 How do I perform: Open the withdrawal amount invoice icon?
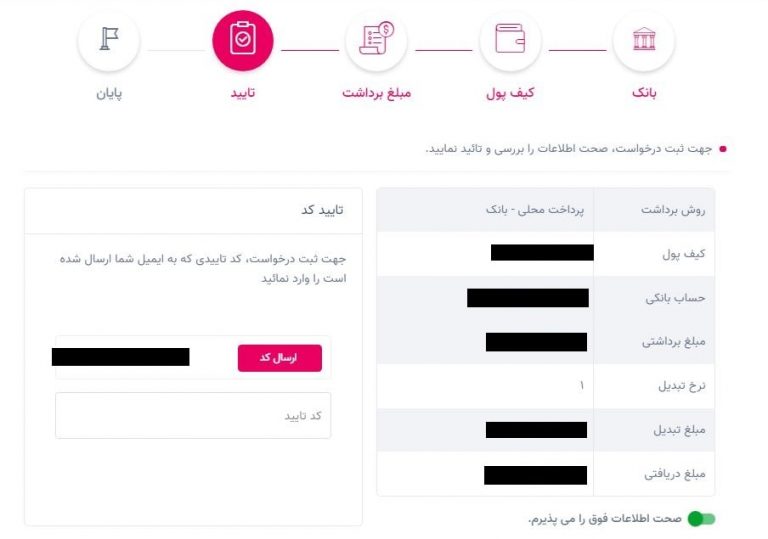pos(376,40)
